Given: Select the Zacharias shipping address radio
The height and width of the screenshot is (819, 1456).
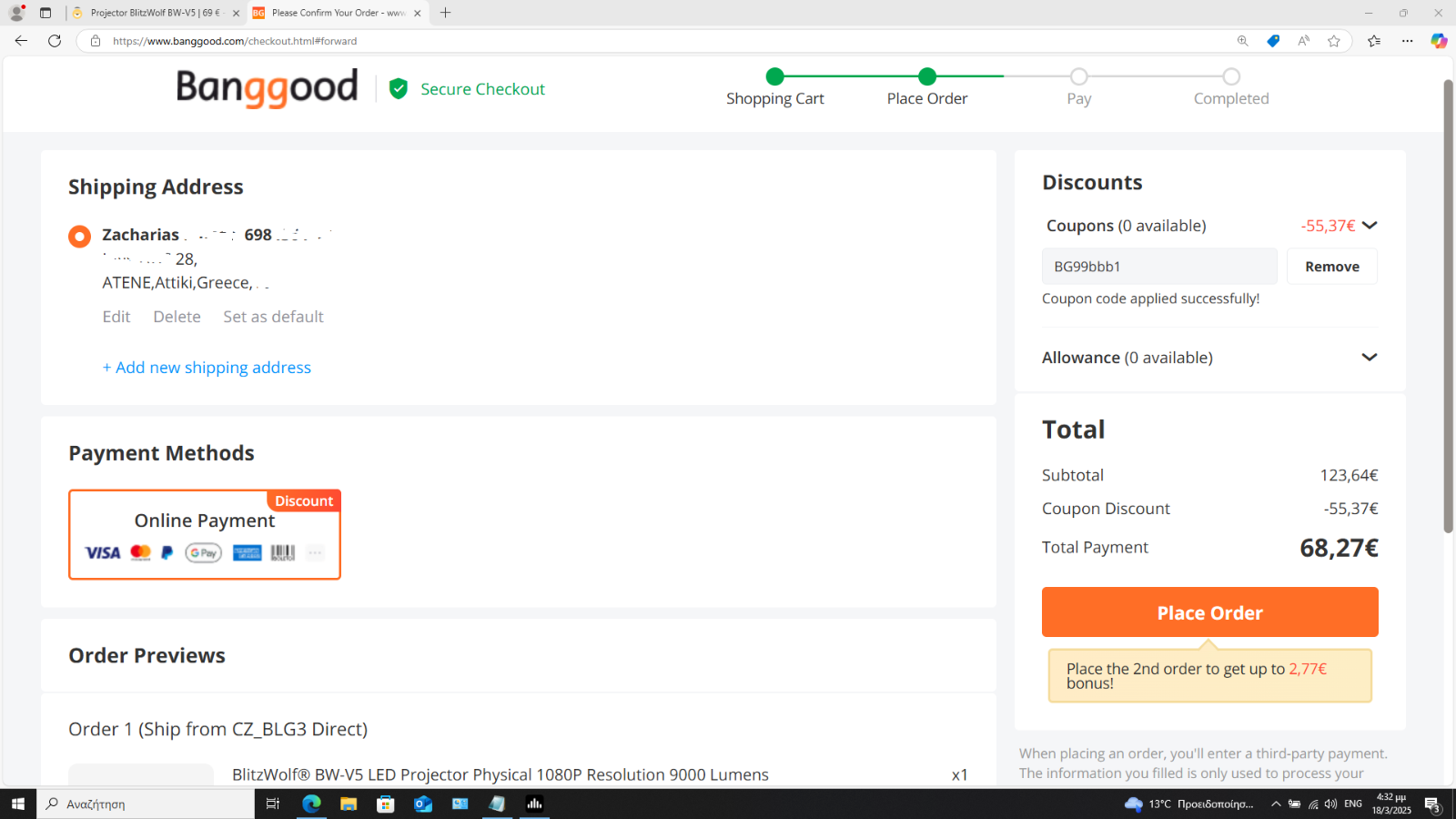Looking at the screenshot, I should [79, 237].
